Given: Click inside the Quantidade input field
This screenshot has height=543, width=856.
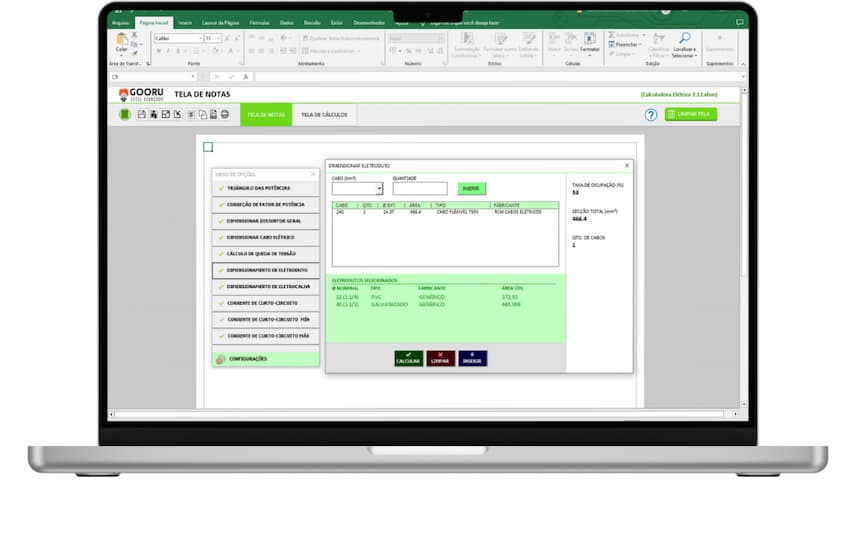Looking at the screenshot, I should [420, 189].
